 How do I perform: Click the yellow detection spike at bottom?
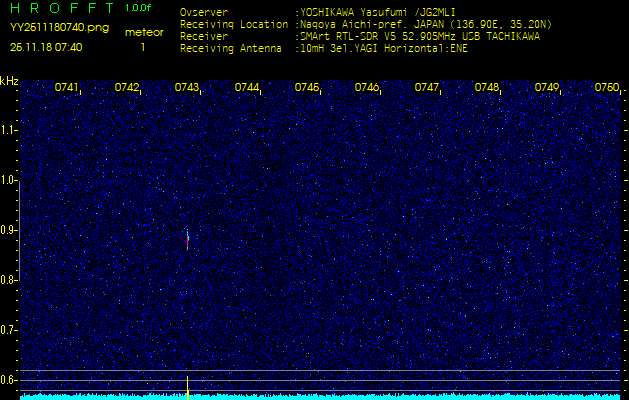click(187, 388)
